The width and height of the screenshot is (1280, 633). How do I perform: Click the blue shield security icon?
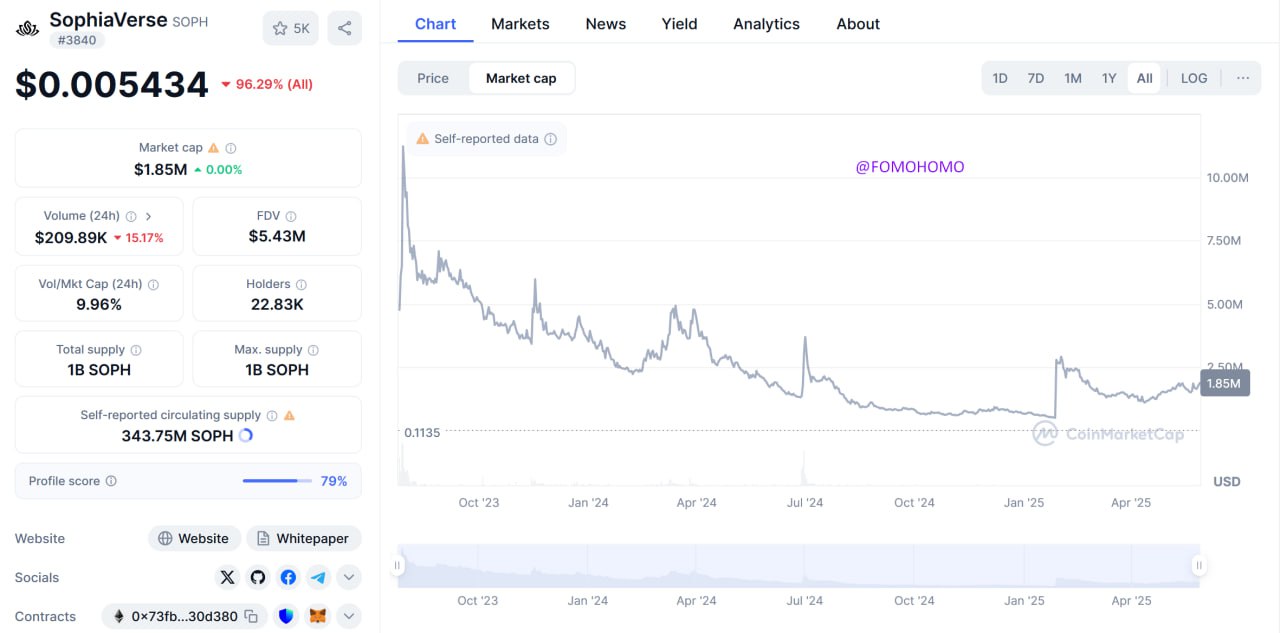[x=286, y=616]
